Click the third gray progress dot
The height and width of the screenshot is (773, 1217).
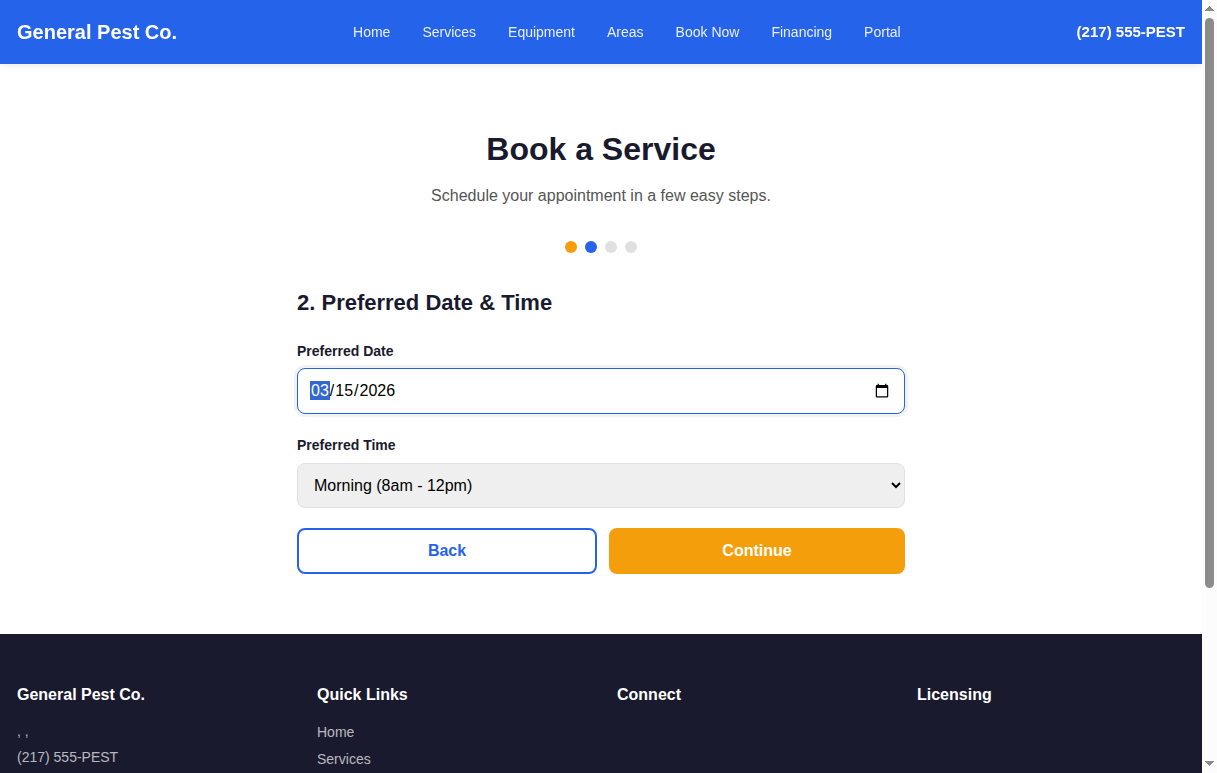(611, 246)
